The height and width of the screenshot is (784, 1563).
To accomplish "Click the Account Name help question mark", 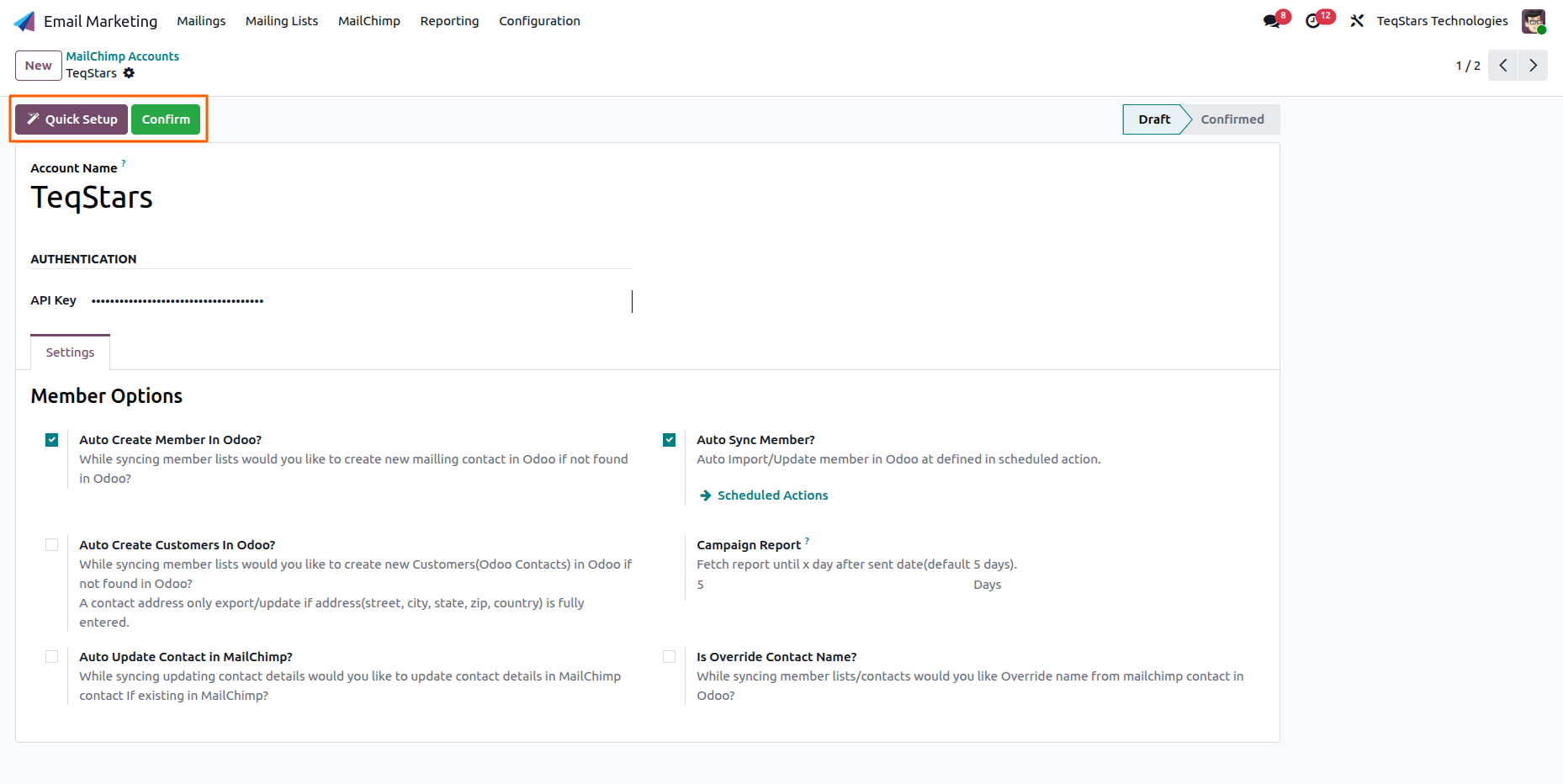I will pos(124,162).
